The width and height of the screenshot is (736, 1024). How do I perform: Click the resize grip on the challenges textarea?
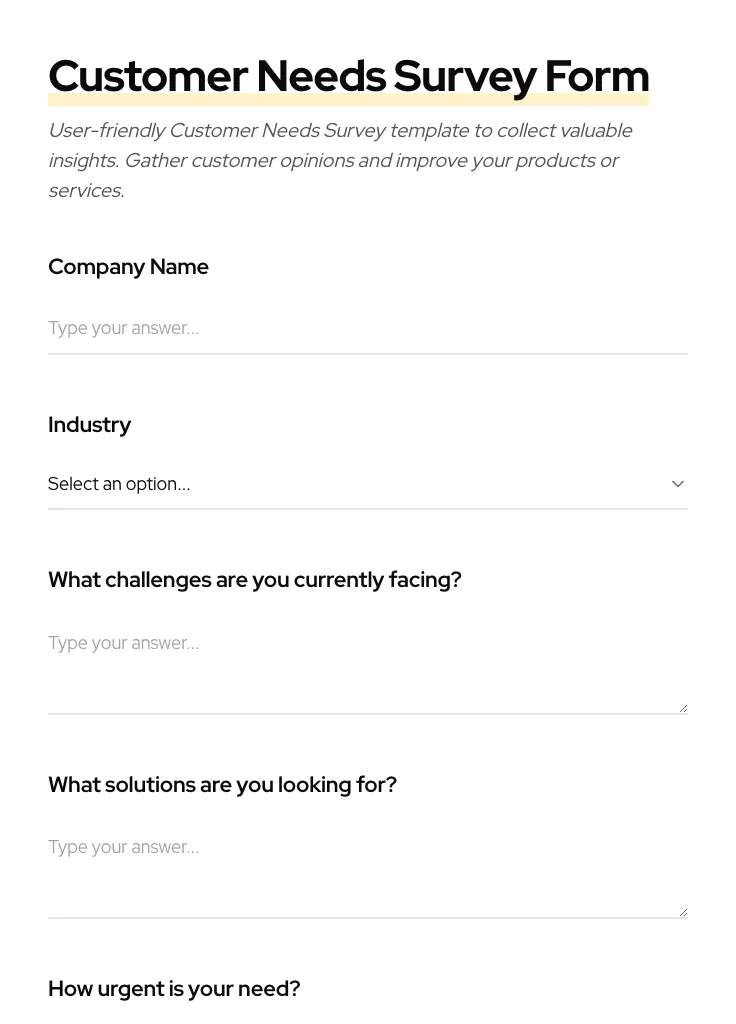(682, 706)
